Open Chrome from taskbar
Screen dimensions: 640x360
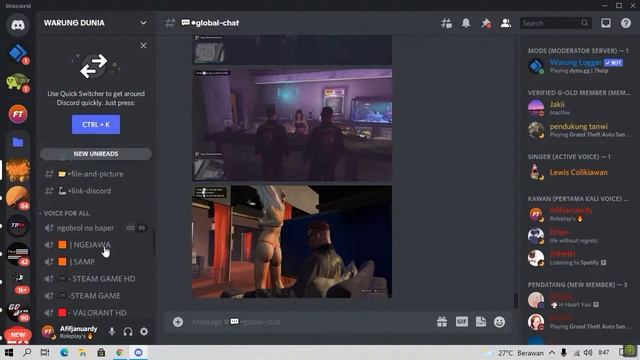[x=120, y=353]
